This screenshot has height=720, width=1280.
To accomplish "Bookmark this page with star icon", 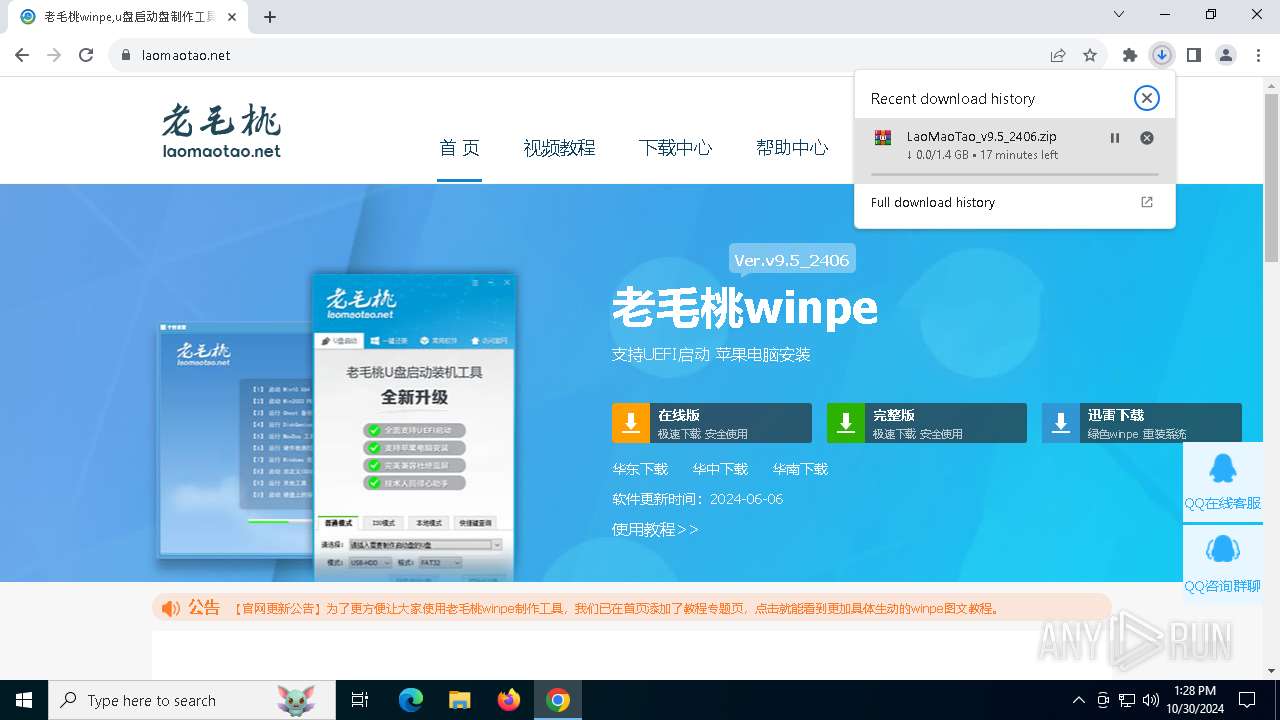I will pyautogui.click(x=1090, y=55).
